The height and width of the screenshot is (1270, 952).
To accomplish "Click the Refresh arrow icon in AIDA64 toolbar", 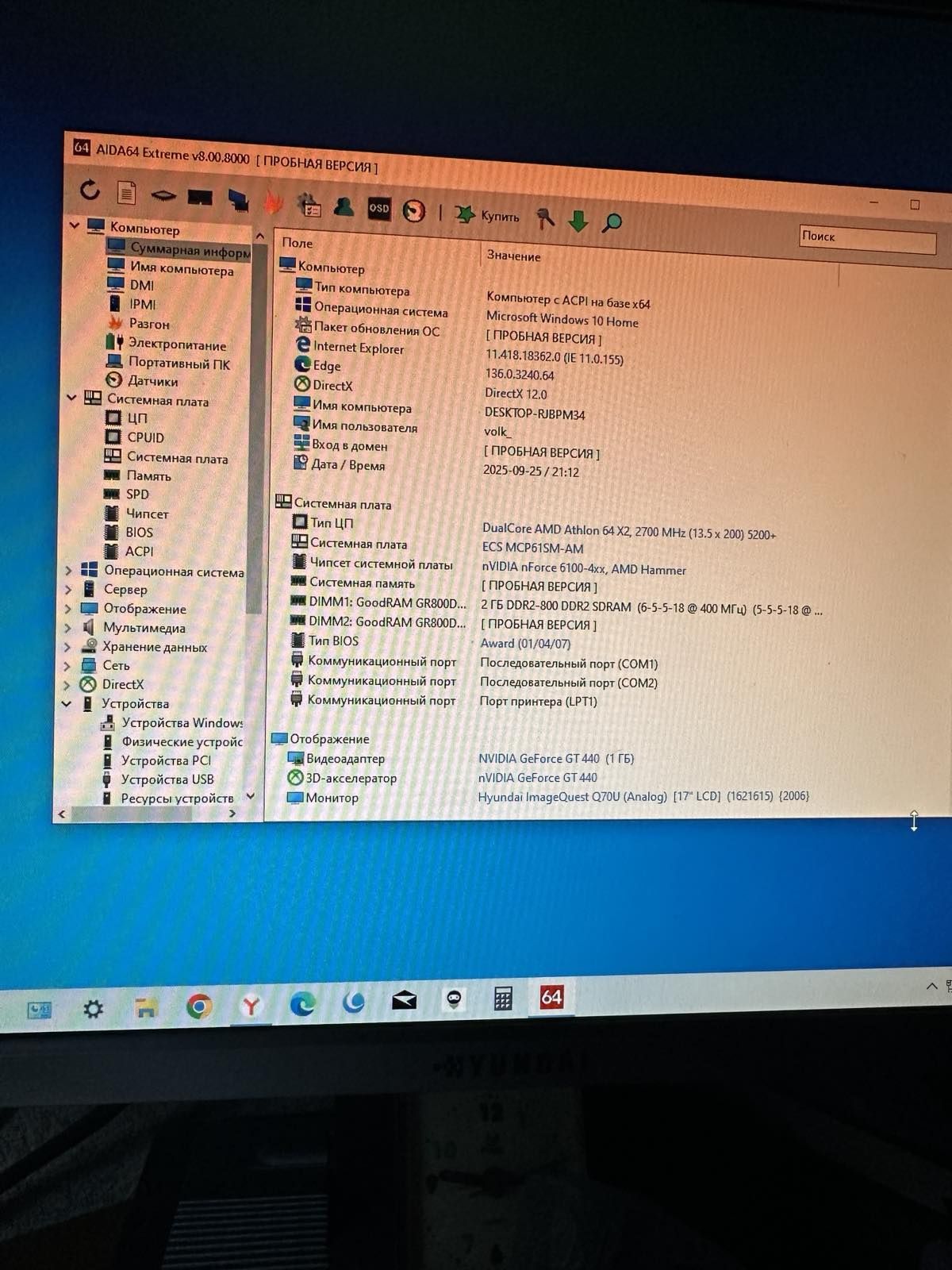I will point(90,190).
